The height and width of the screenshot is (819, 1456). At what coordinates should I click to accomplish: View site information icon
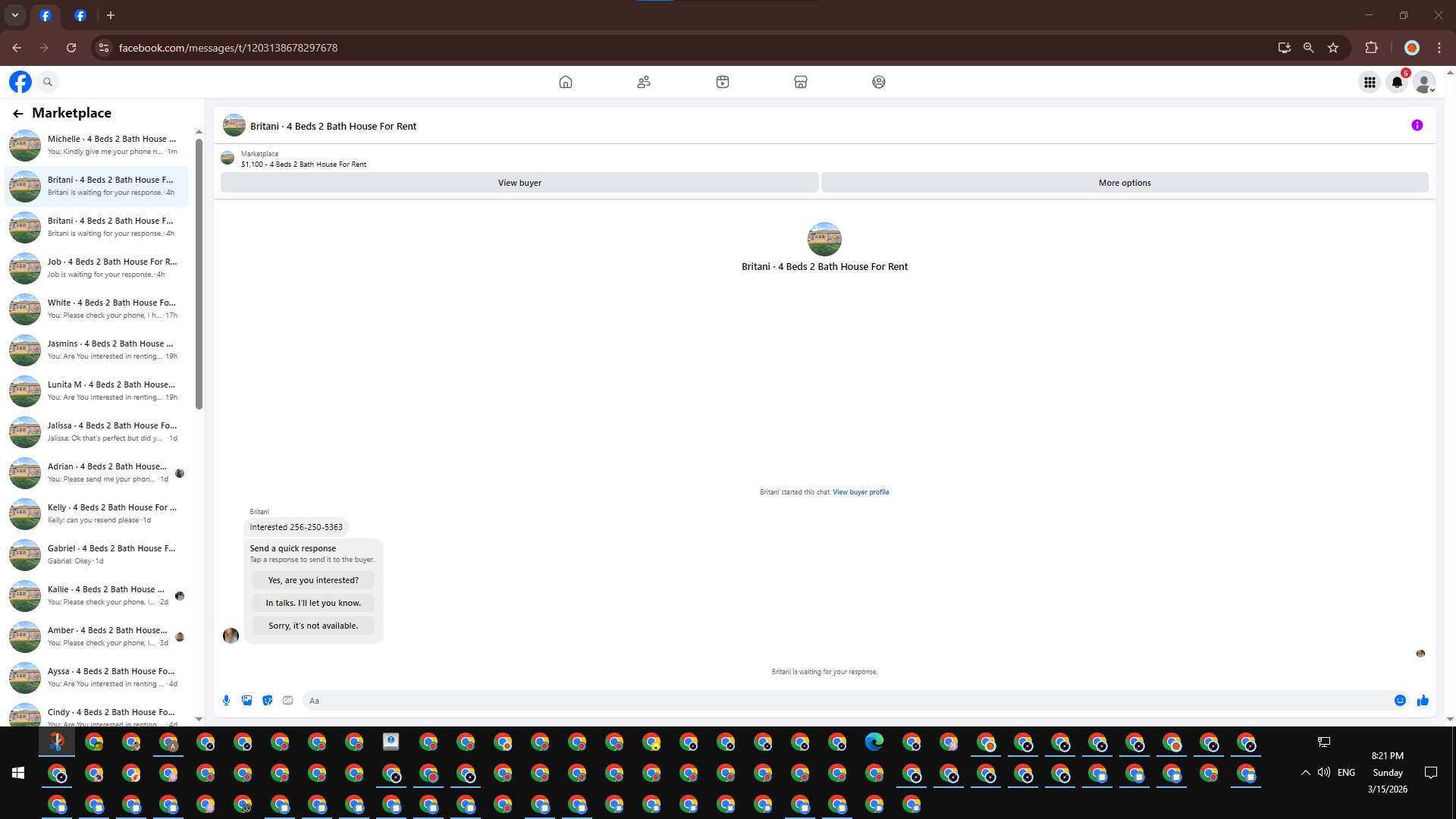click(x=104, y=48)
